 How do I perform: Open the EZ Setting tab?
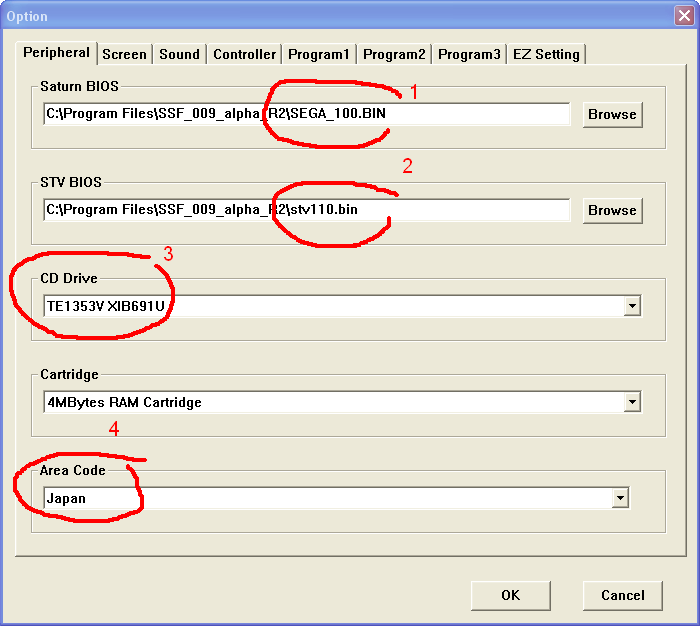coord(545,54)
